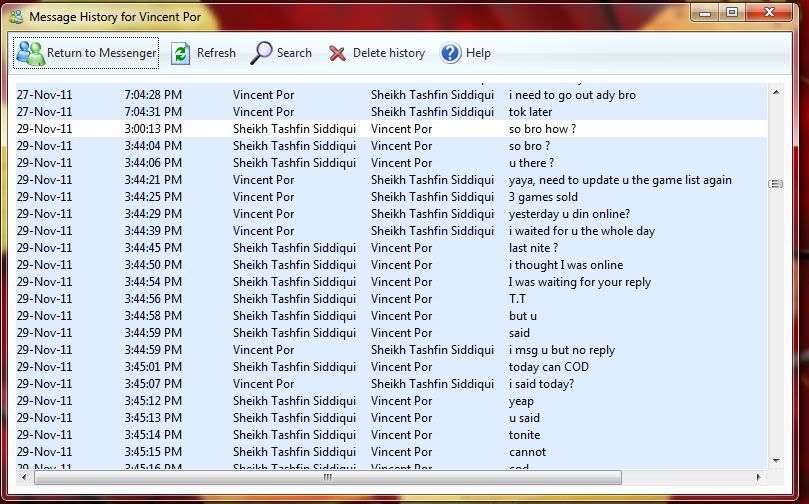Viewport: 809px width, 504px height.
Task: Select the highlighted message 'so bro how ?'
Action: pos(542,129)
